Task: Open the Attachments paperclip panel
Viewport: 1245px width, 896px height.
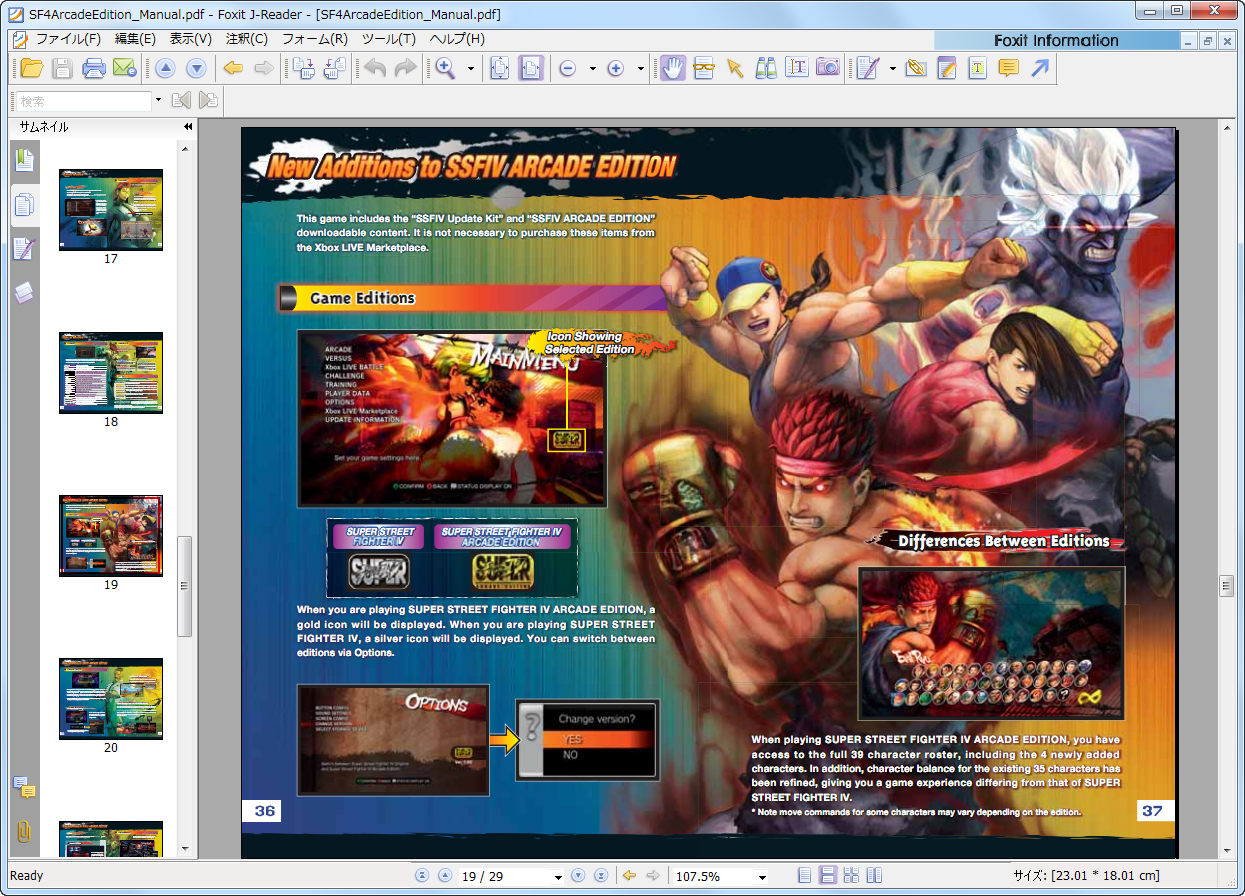Action: [x=24, y=832]
